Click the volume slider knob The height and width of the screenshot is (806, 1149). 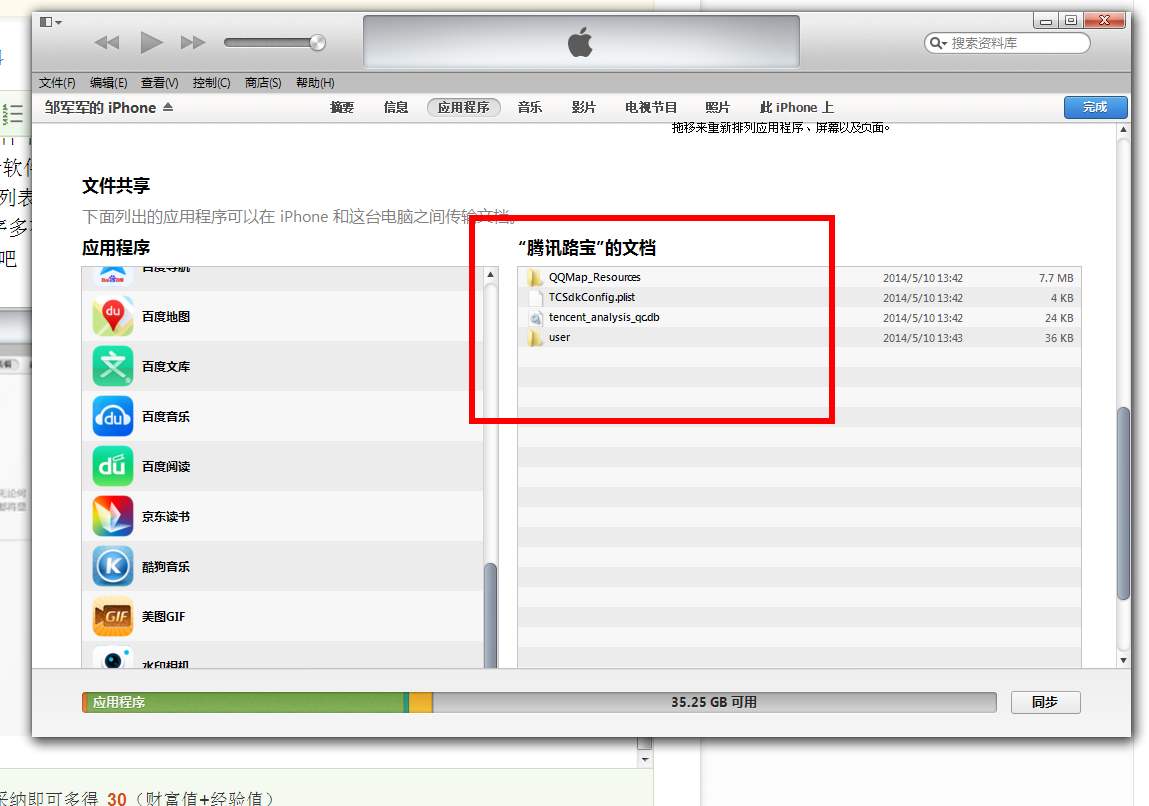[x=317, y=42]
